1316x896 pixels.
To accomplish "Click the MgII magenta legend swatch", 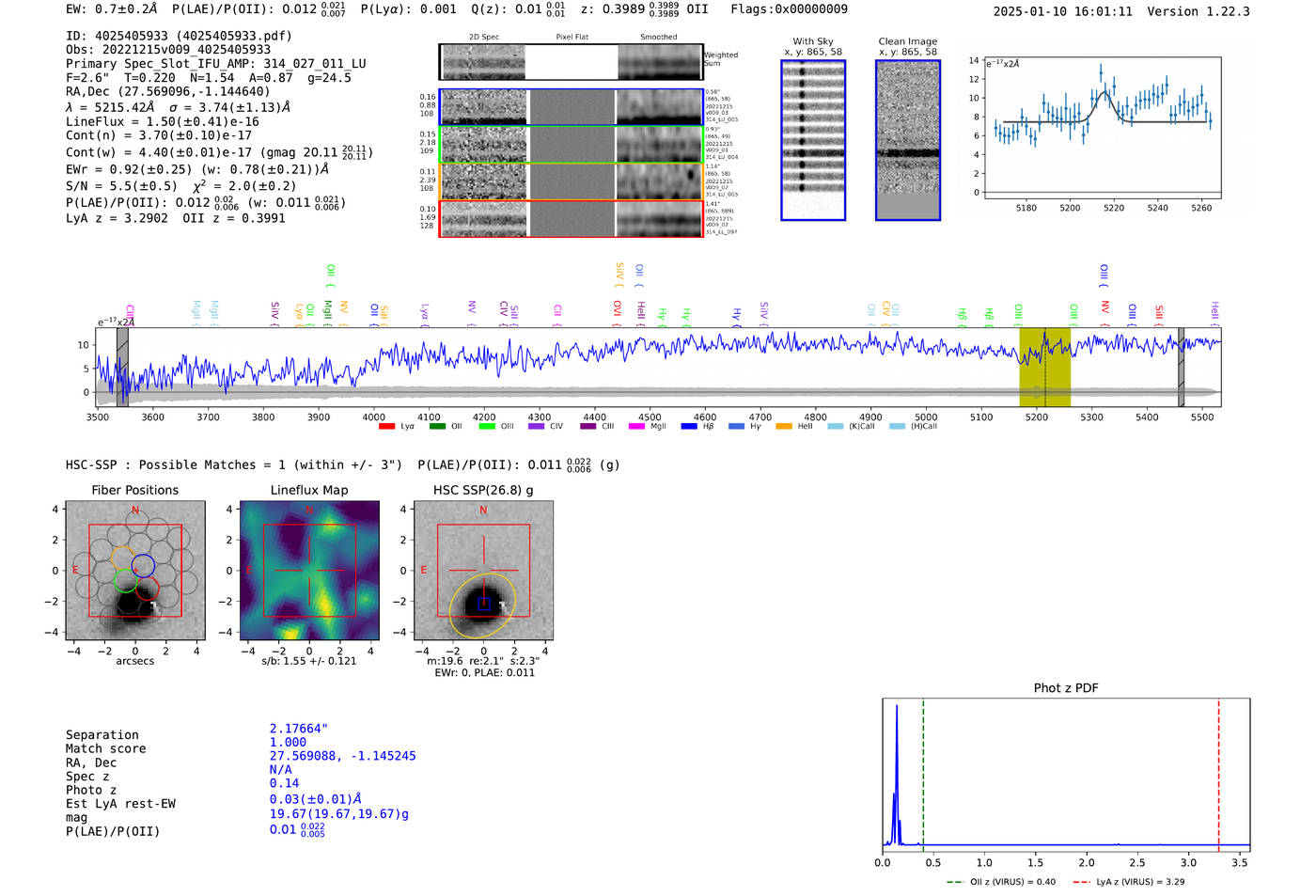I will [x=635, y=427].
